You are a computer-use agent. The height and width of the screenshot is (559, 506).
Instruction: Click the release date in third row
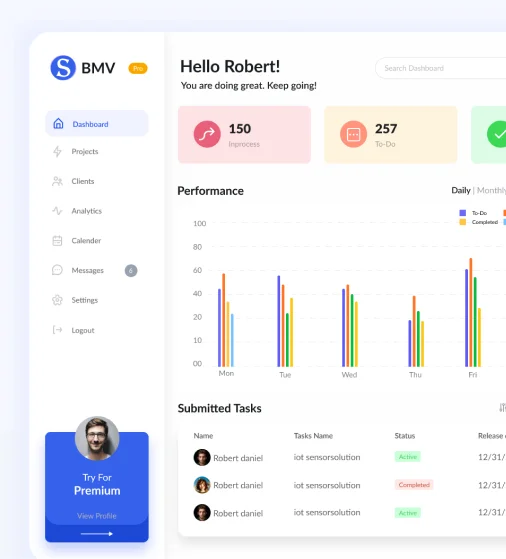492,512
